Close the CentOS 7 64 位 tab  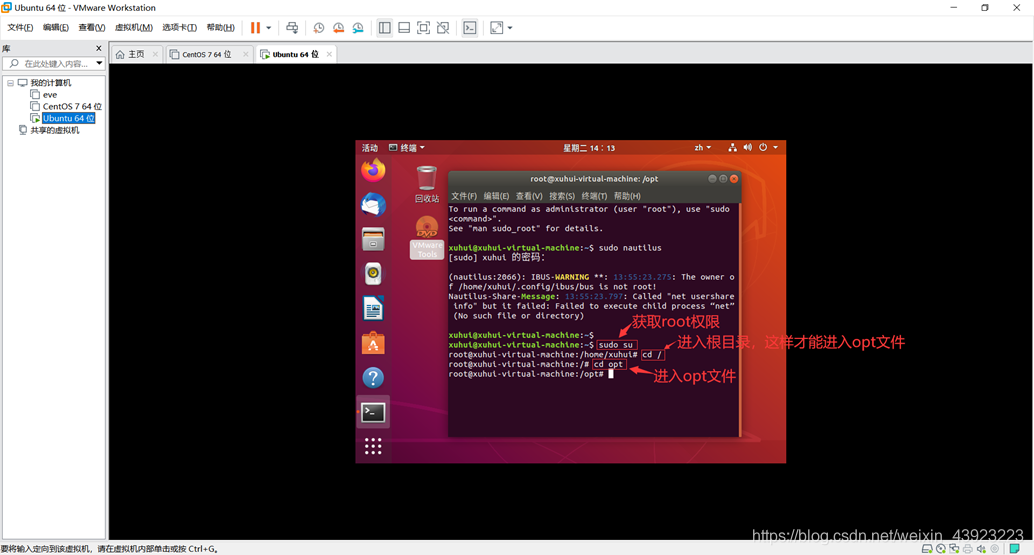coord(245,54)
